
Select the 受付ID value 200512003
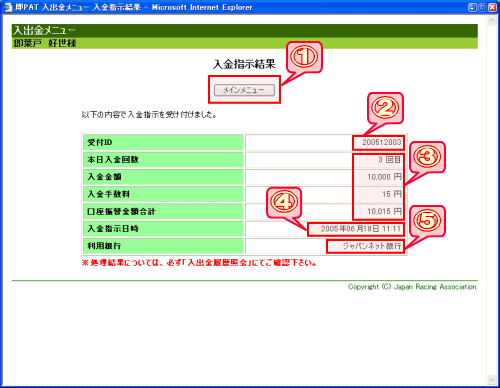[x=381, y=142]
